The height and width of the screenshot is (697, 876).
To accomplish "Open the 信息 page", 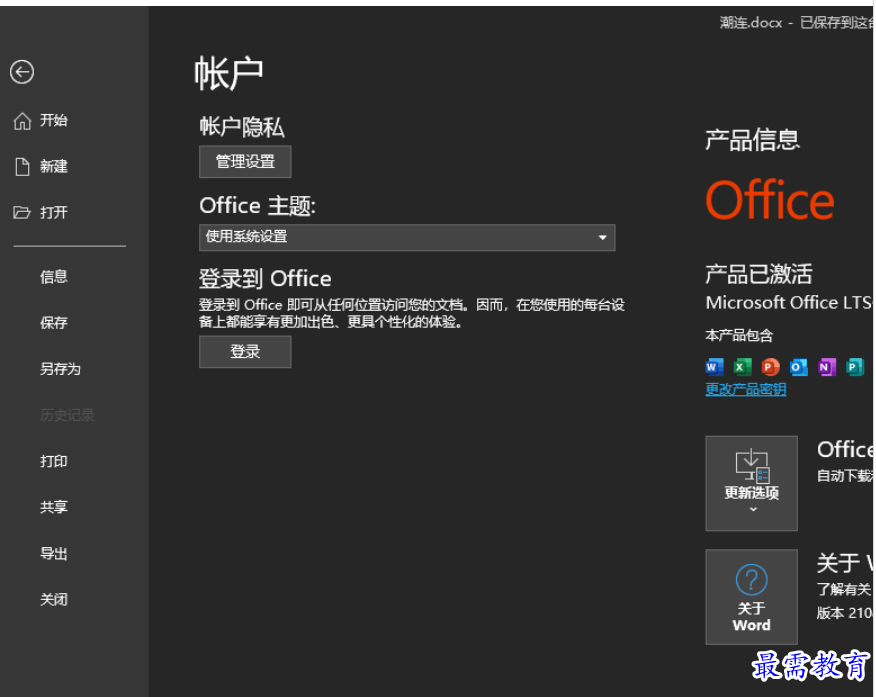I will (54, 276).
